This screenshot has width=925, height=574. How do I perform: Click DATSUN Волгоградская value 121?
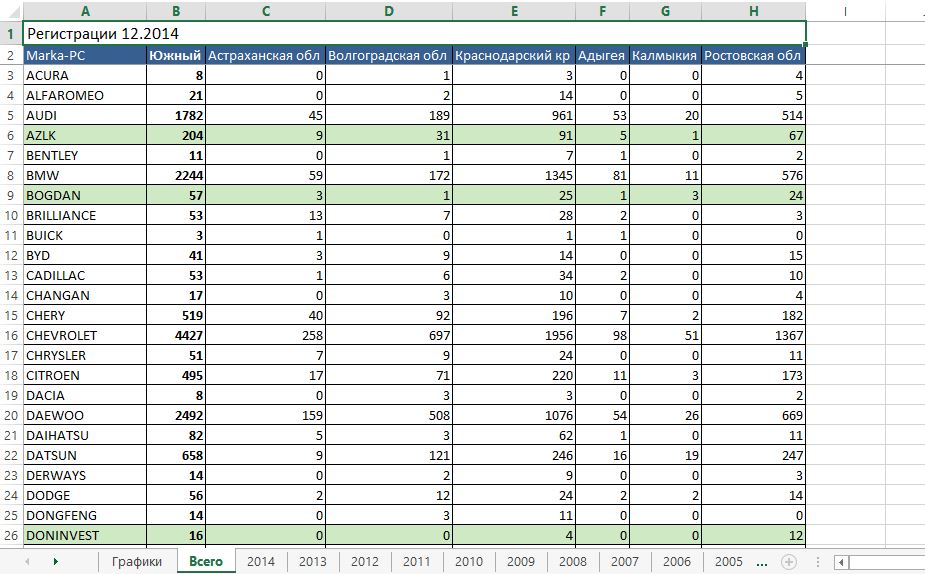pyautogui.click(x=389, y=455)
